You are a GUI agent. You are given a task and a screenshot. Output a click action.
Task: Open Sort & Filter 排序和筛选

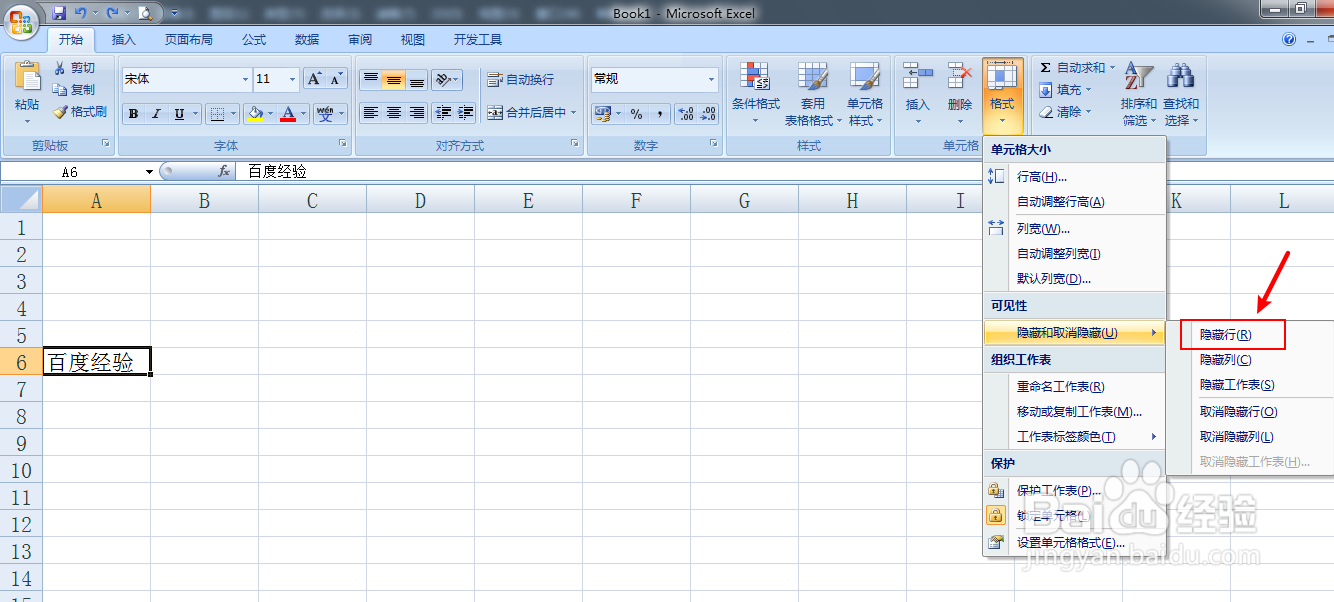1138,94
